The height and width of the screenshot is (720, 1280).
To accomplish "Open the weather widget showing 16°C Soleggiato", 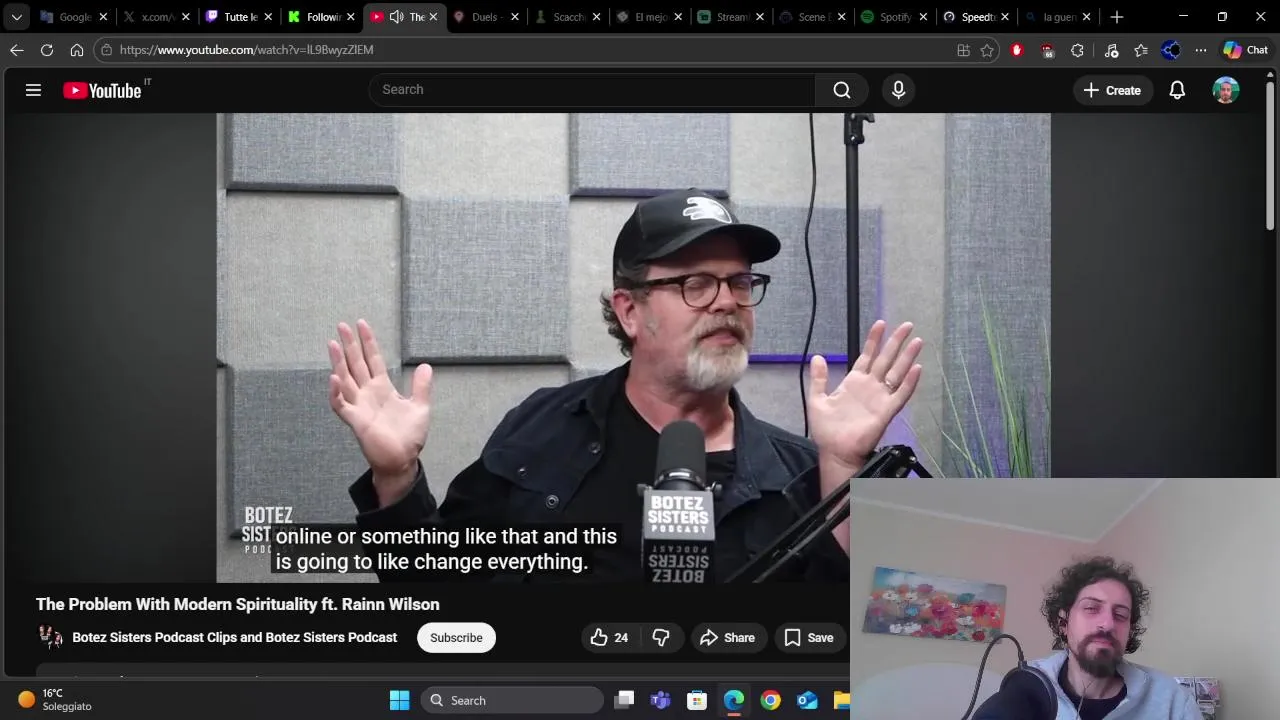I will click(x=55, y=700).
